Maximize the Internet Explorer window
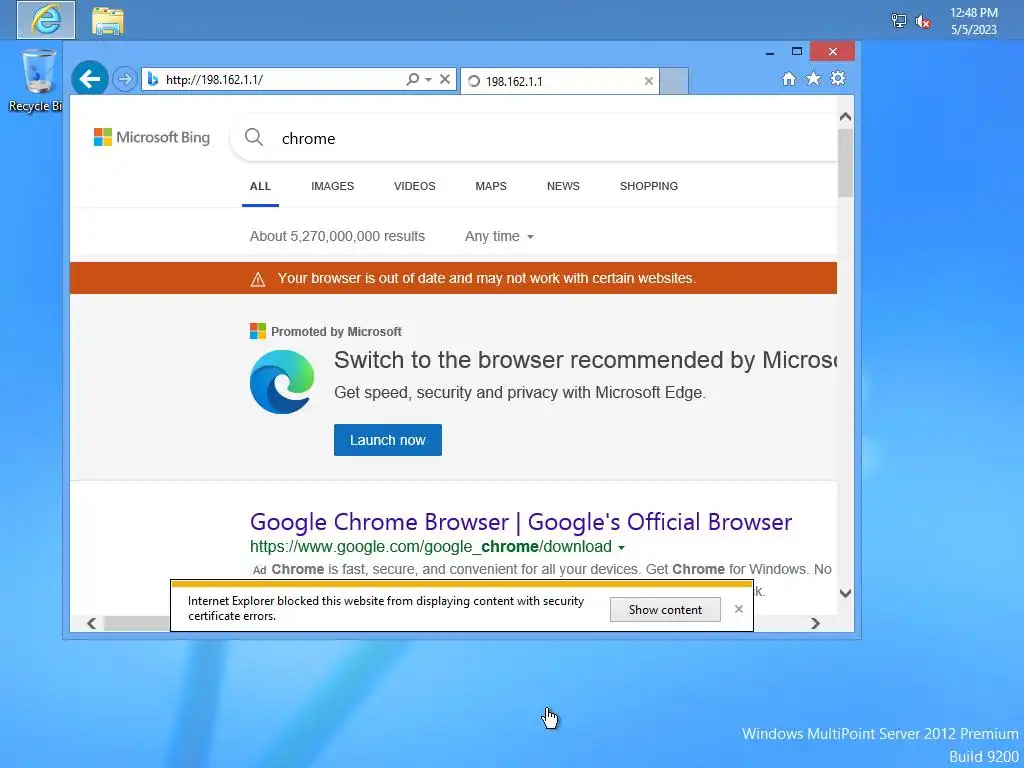This screenshot has width=1024, height=768. pyautogui.click(x=797, y=52)
